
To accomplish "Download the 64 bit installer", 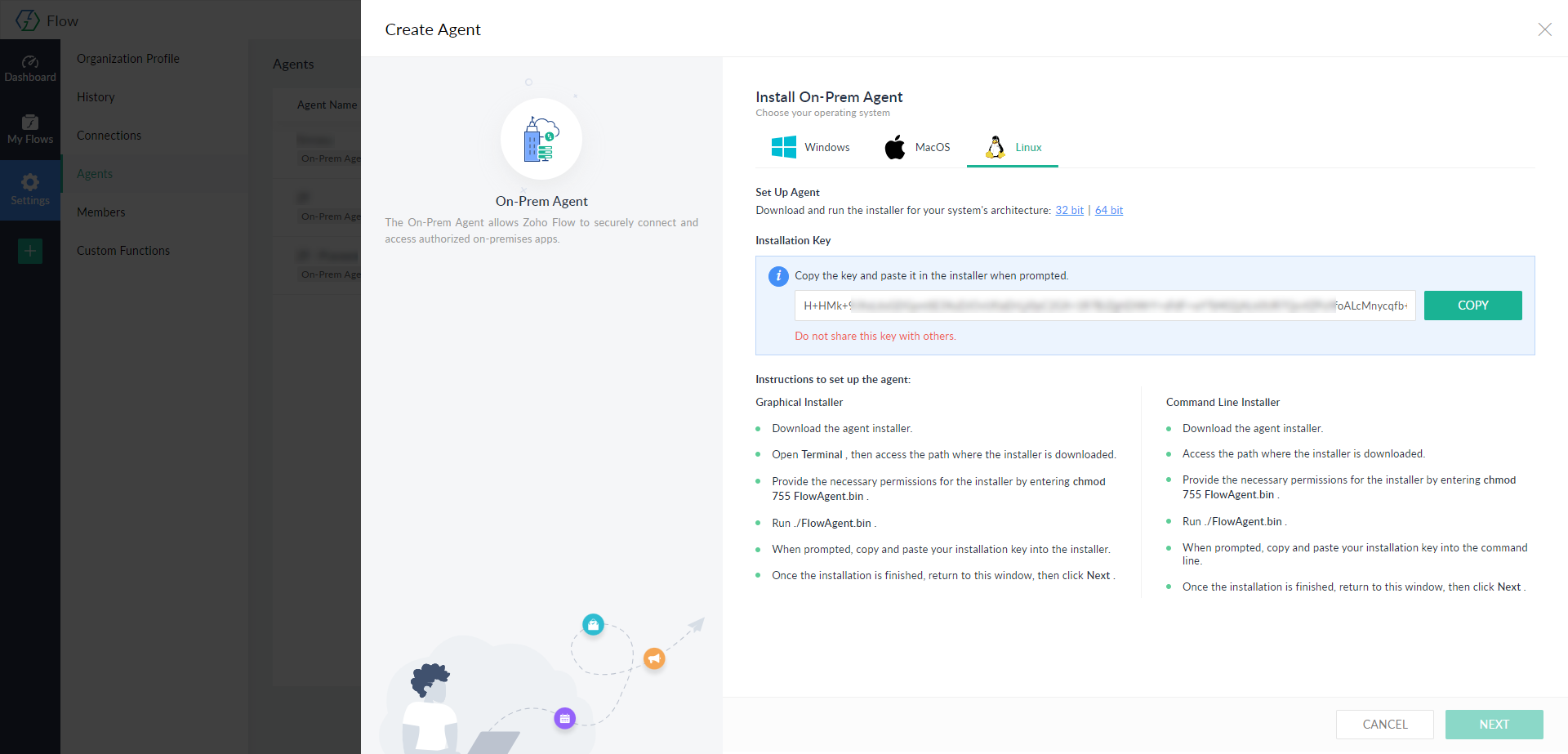I will click(x=1109, y=211).
